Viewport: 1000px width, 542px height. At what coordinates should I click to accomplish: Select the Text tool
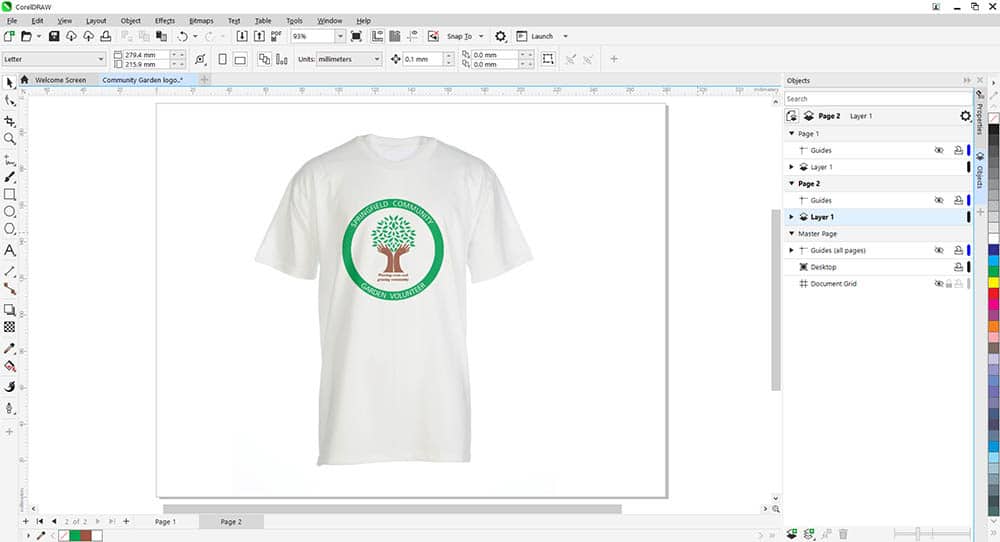pos(10,250)
